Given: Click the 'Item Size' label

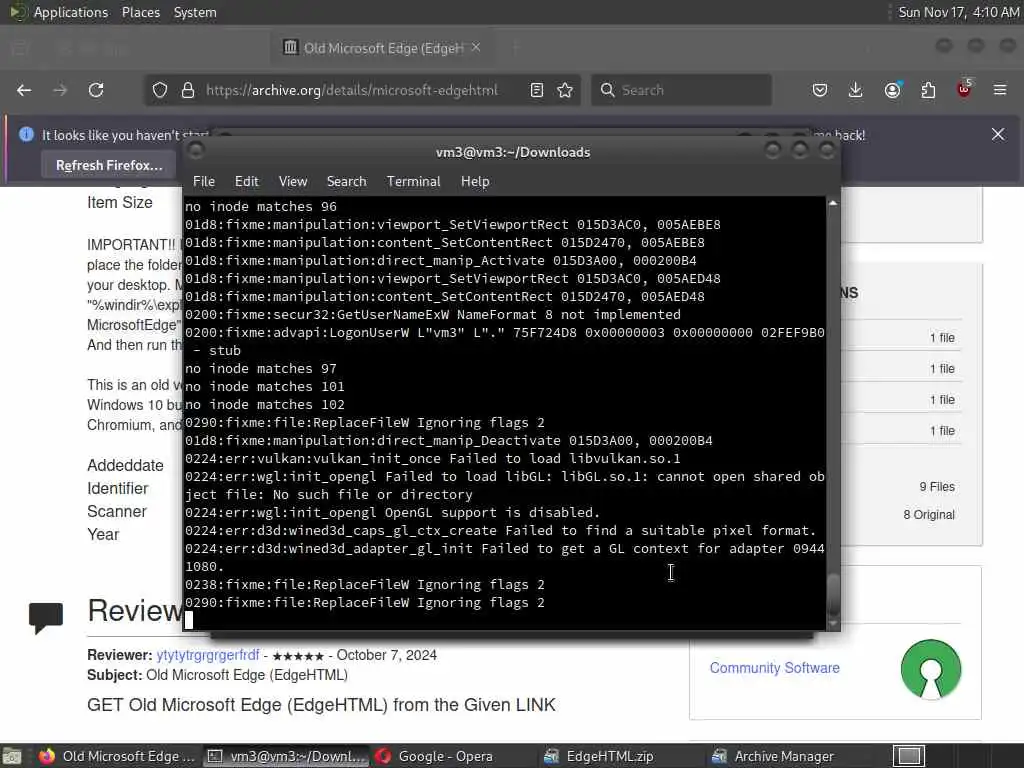Looking at the screenshot, I should (120, 202).
